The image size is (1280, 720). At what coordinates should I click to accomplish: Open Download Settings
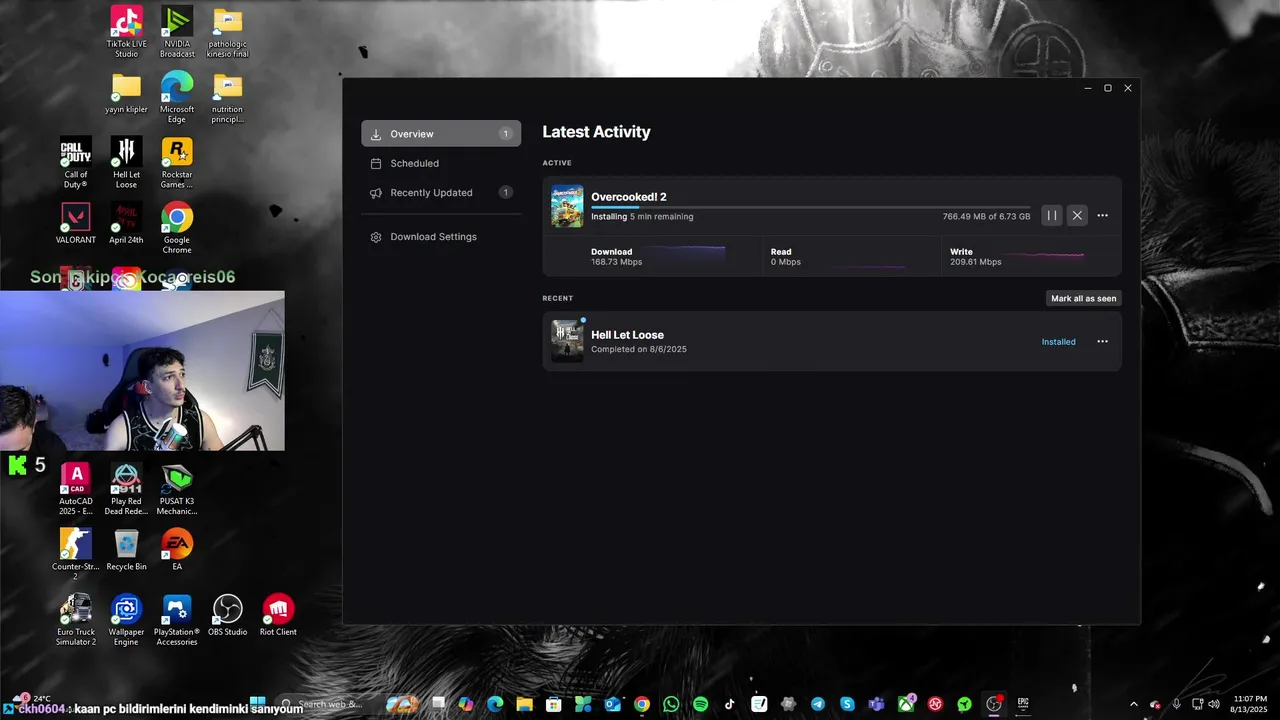pos(441,237)
